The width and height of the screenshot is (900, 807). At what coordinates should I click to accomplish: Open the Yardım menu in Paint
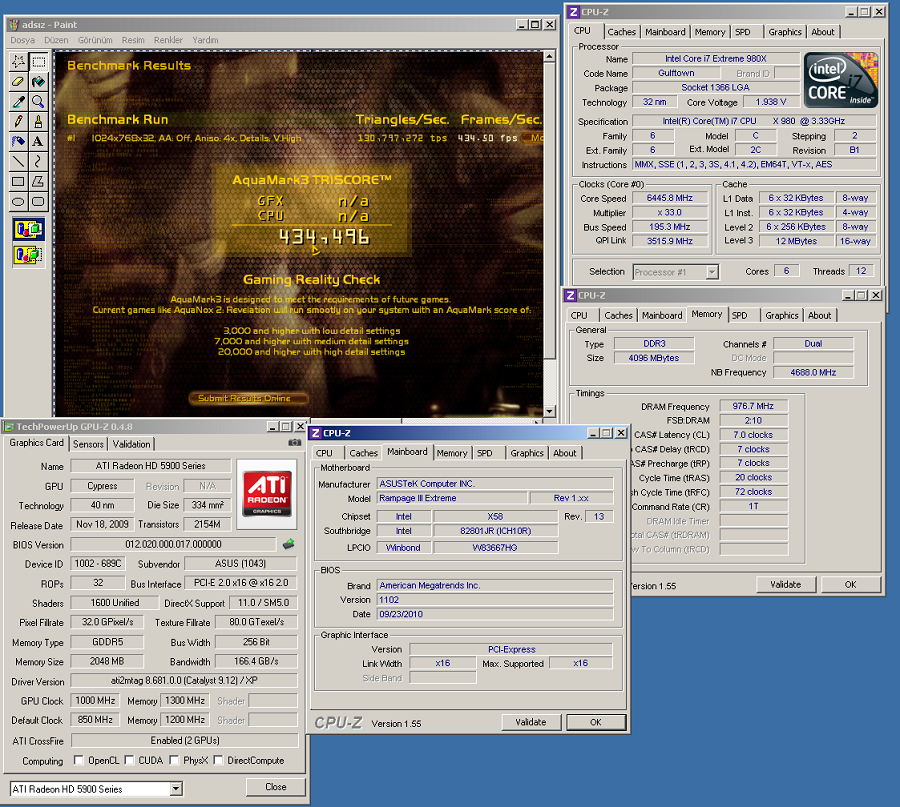pos(205,40)
